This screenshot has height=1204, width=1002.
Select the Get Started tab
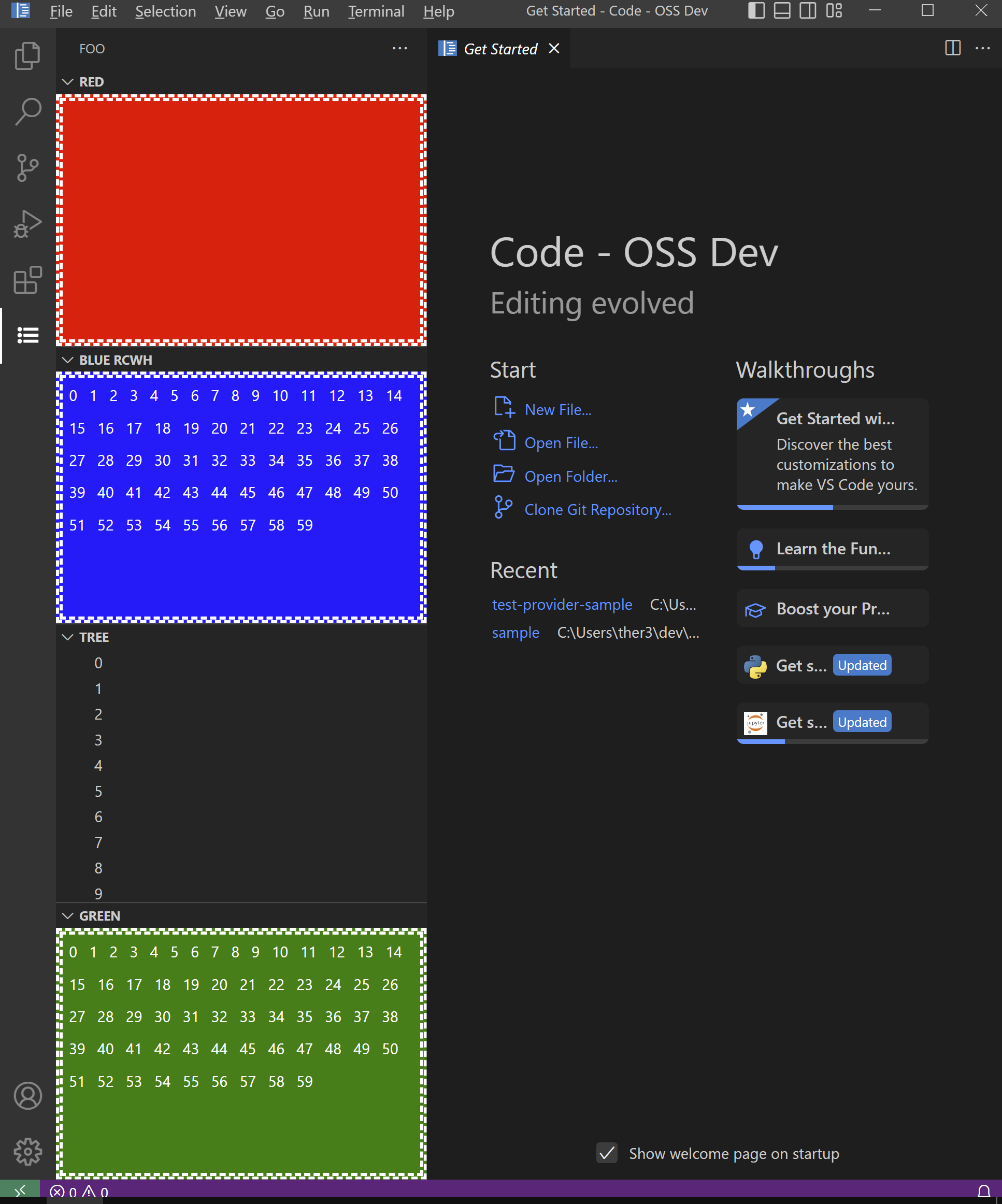499,49
